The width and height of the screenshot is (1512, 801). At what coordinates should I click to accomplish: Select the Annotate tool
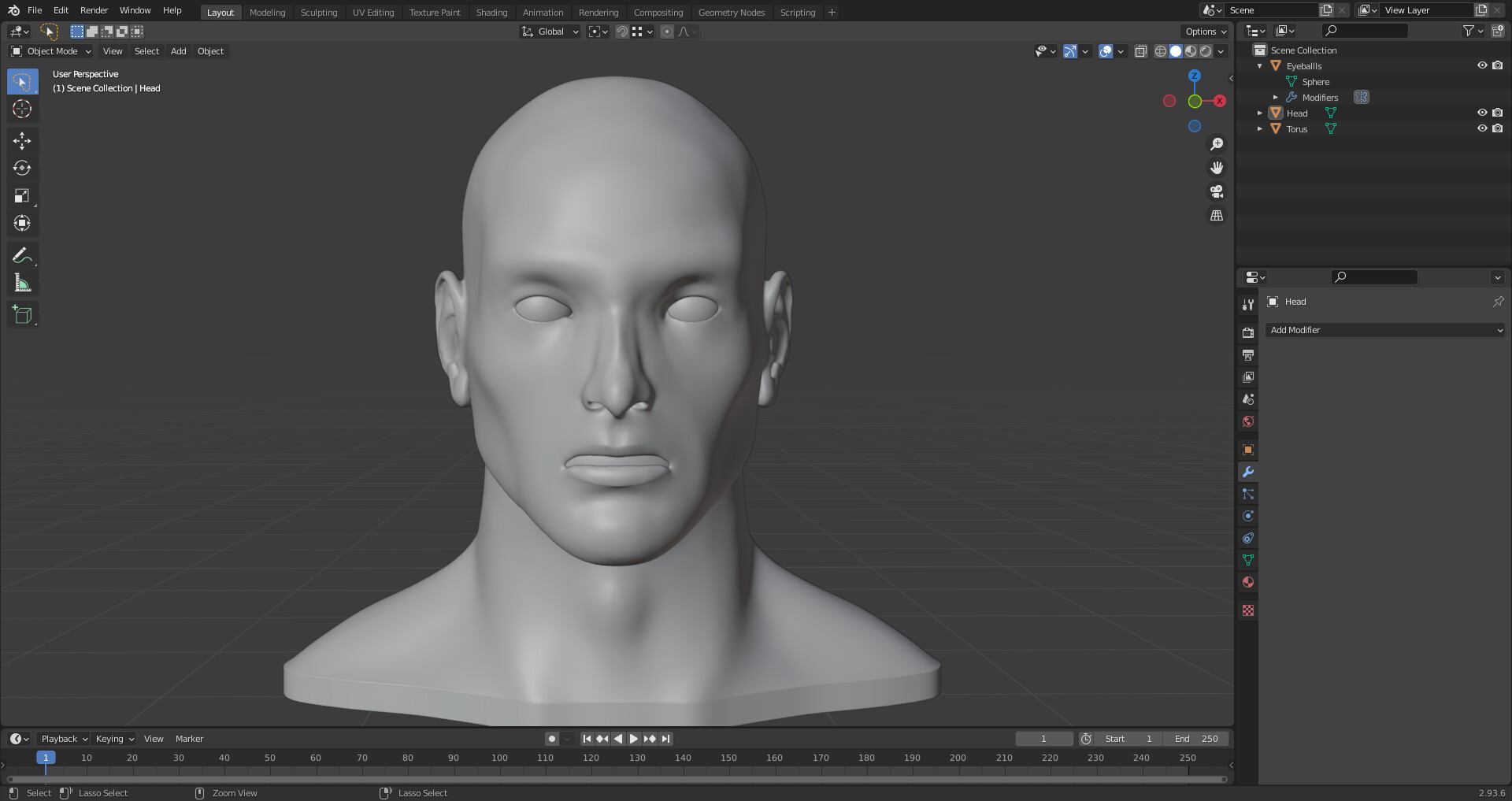(22, 254)
